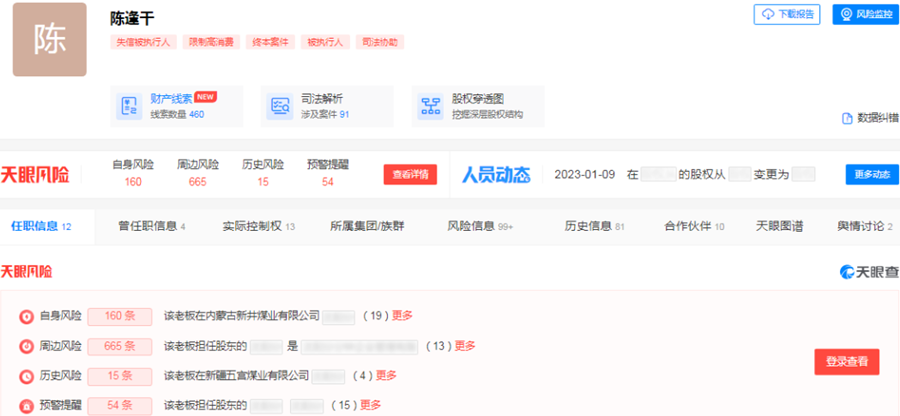The width and height of the screenshot is (900, 416).
Task: Open the 合作伙伴 tab
Action: [x=694, y=227]
